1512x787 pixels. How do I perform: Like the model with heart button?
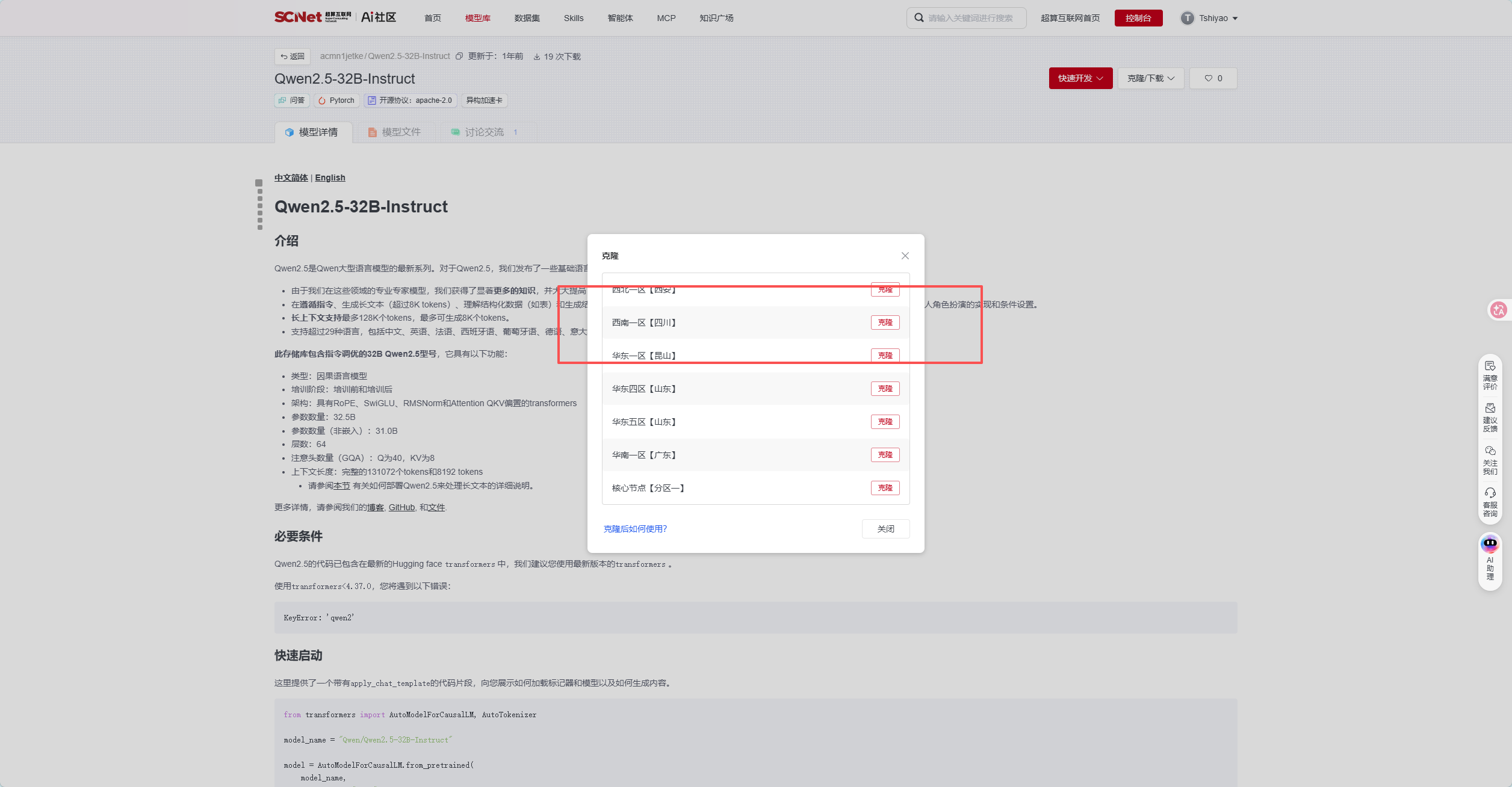pyautogui.click(x=1213, y=78)
